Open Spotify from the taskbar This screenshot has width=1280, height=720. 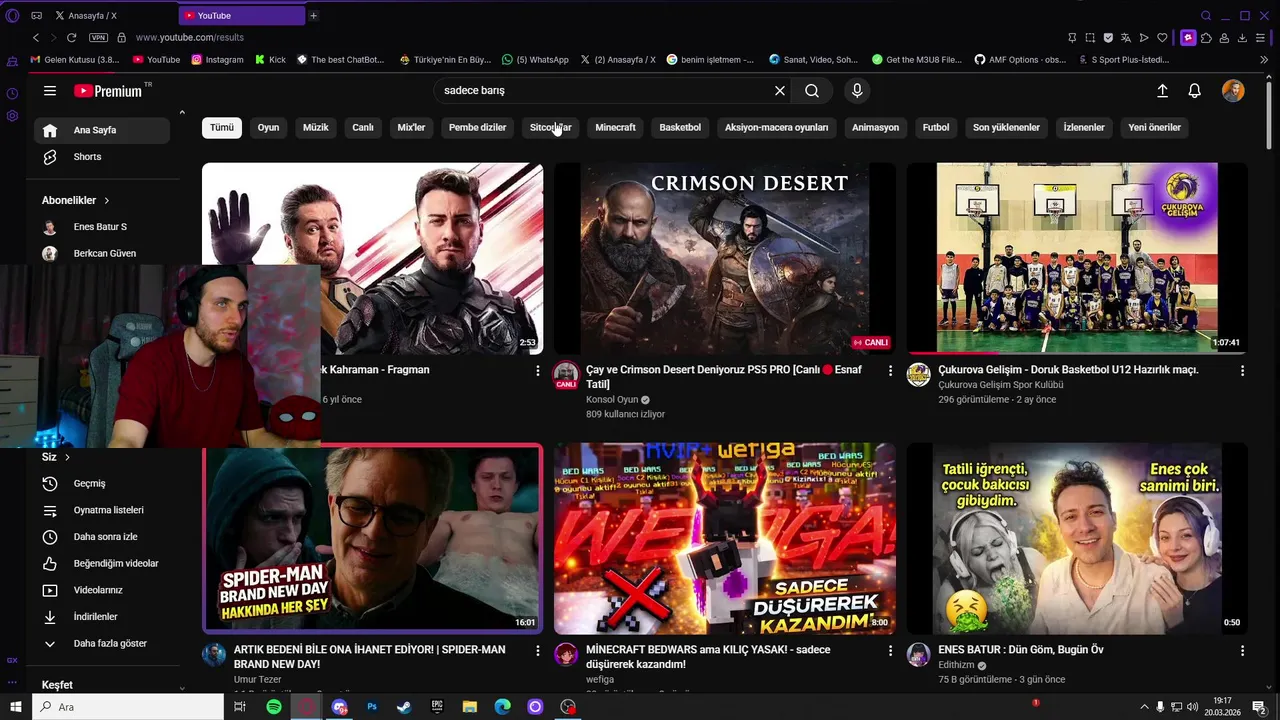click(274, 707)
